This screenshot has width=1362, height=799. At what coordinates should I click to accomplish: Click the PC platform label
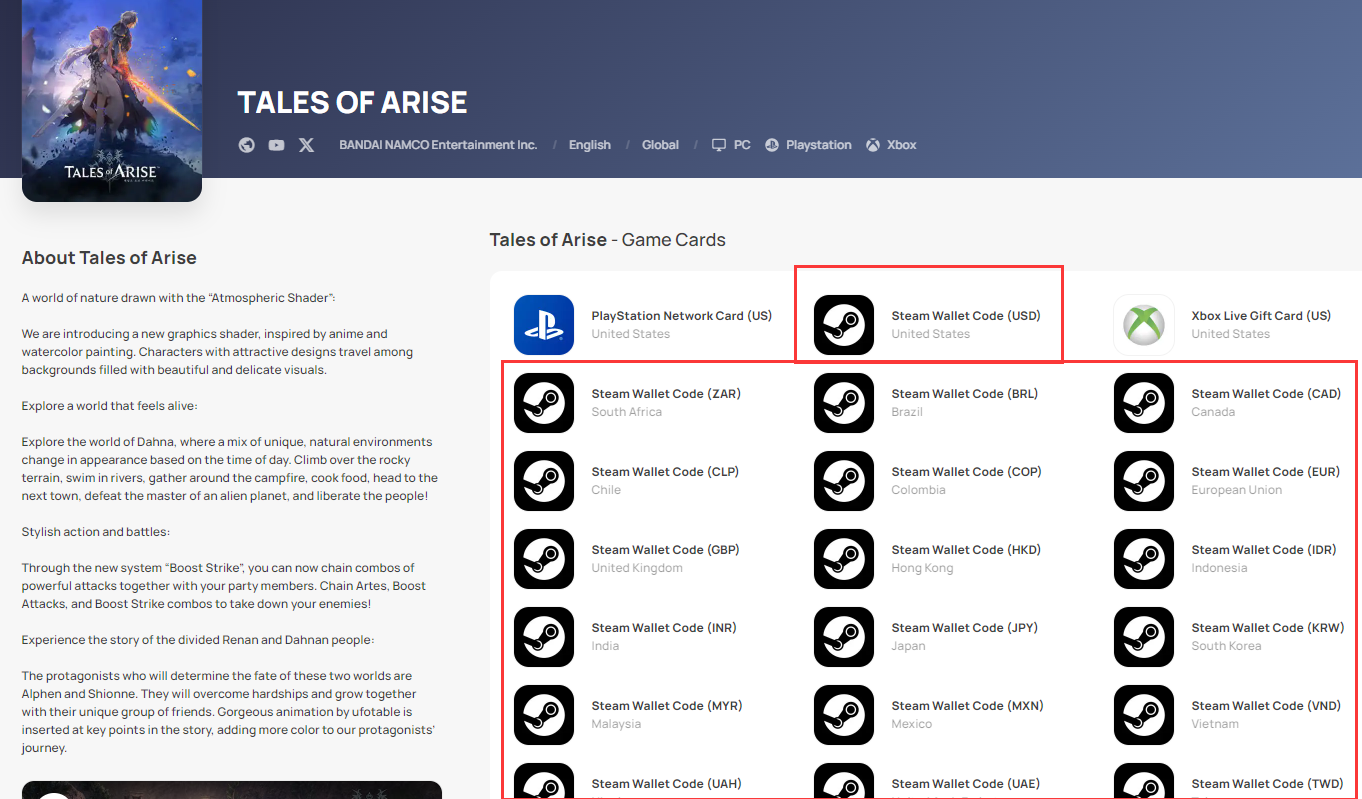[742, 145]
